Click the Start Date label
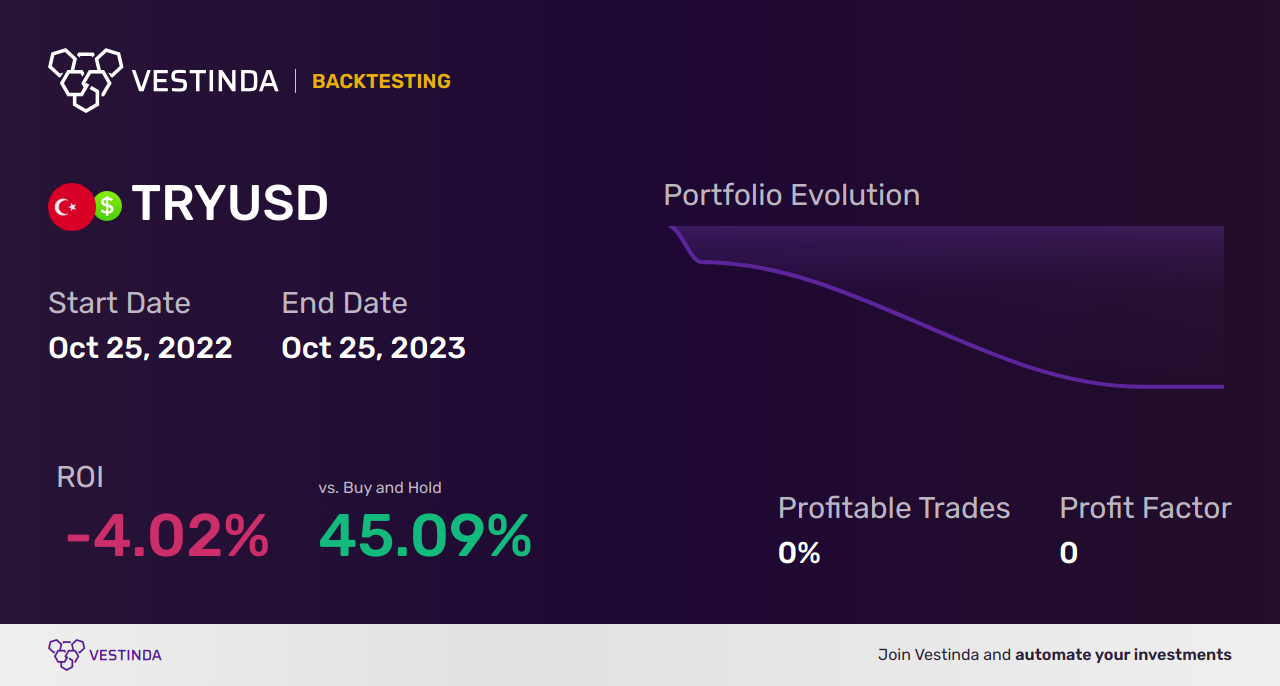Viewport: 1280px width, 686px height. tap(119, 303)
